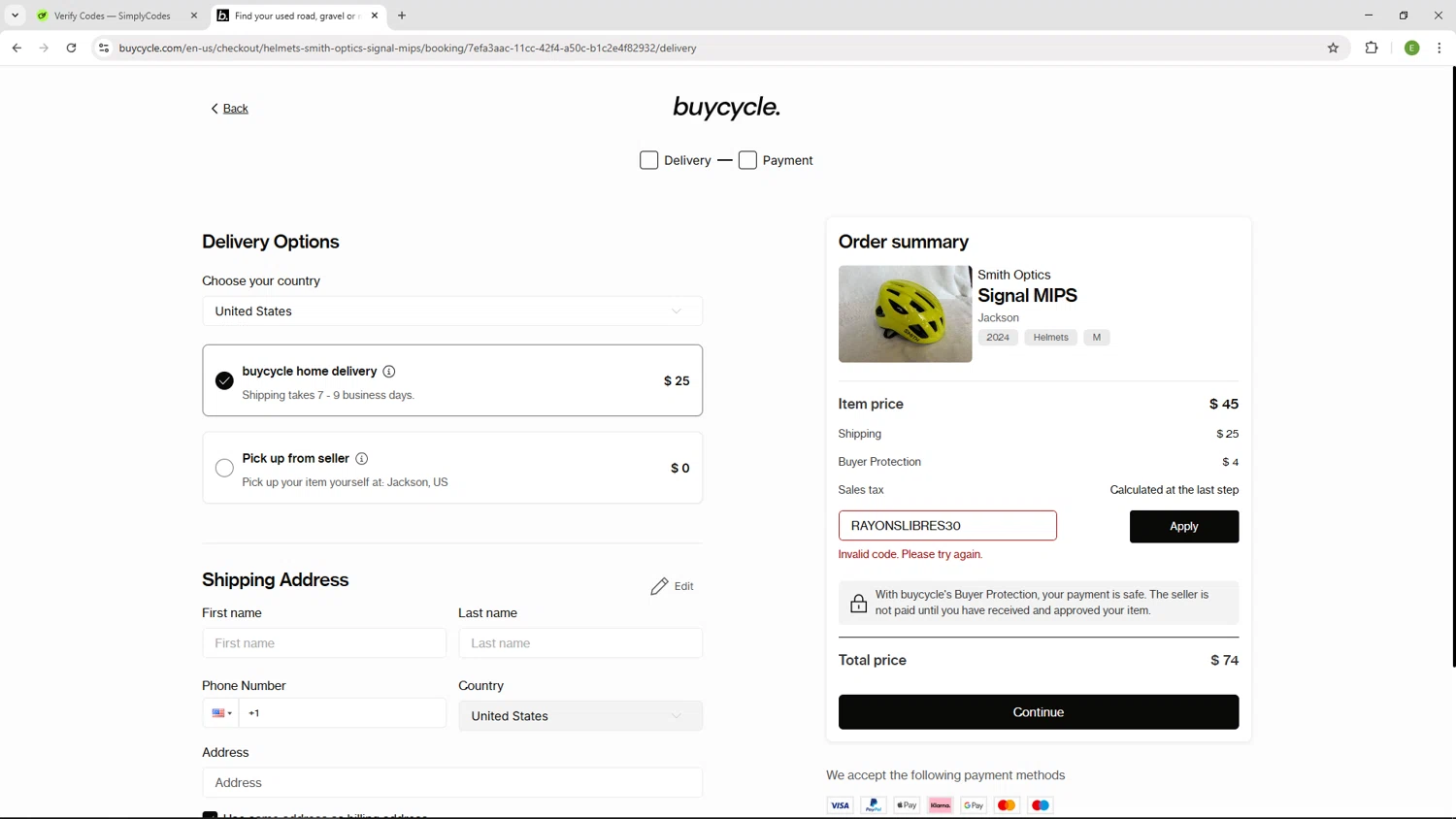The height and width of the screenshot is (819, 1456).
Task: Open the Chrome profile avatar
Action: (1412, 48)
